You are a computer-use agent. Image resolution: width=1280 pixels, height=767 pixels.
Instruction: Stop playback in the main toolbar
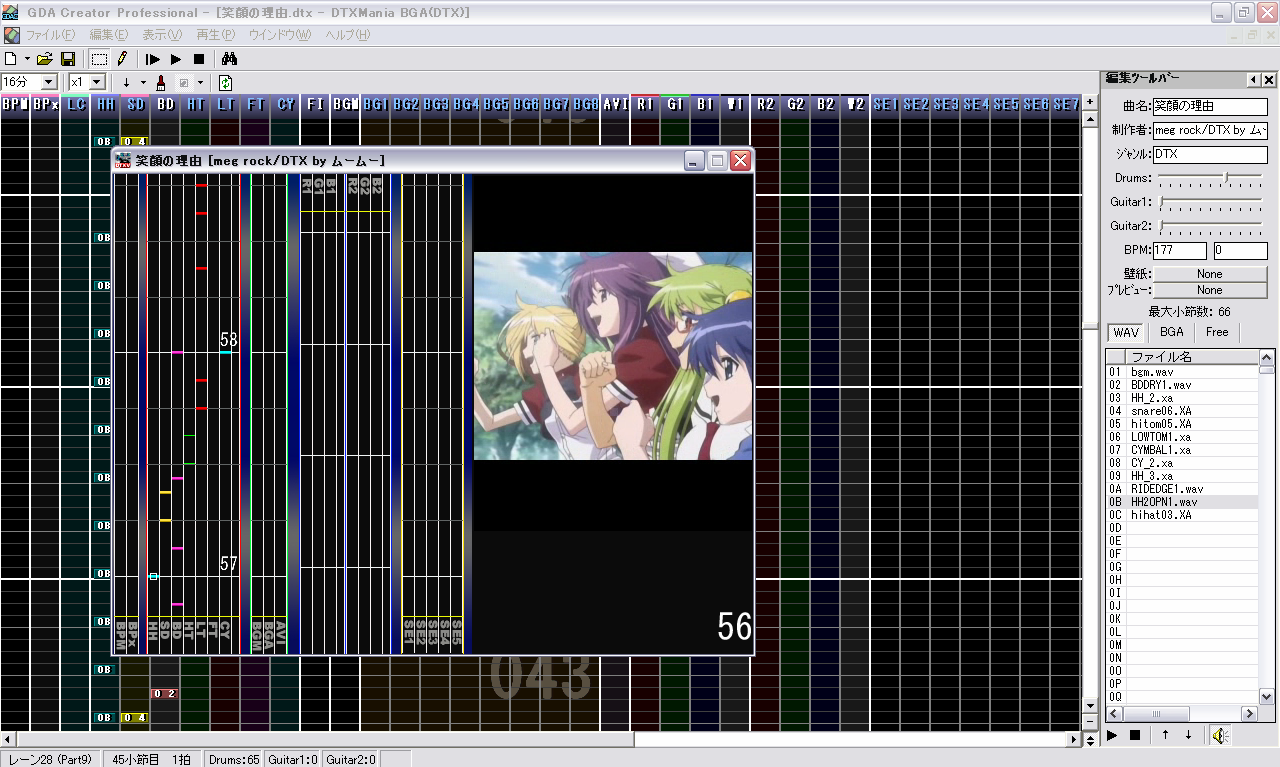[x=199, y=60]
